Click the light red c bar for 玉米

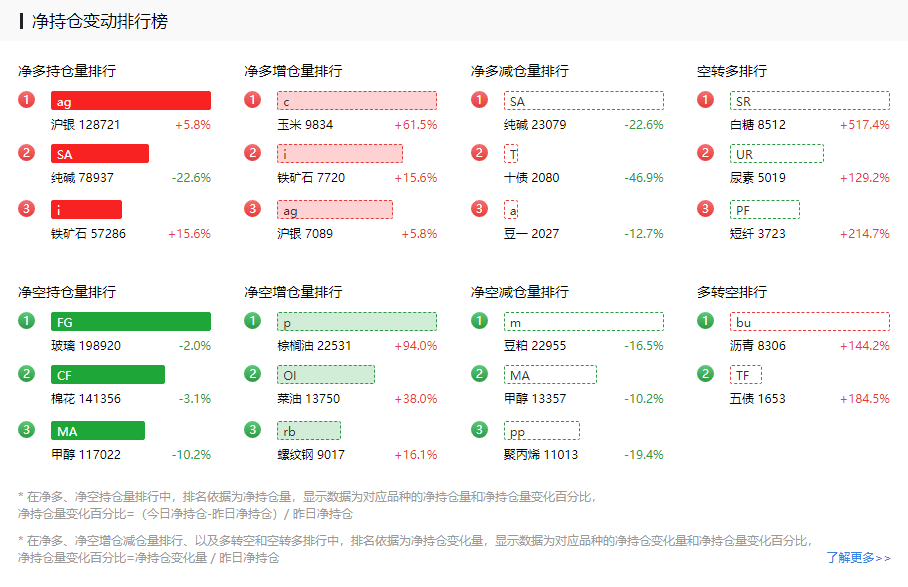click(357, 101)
